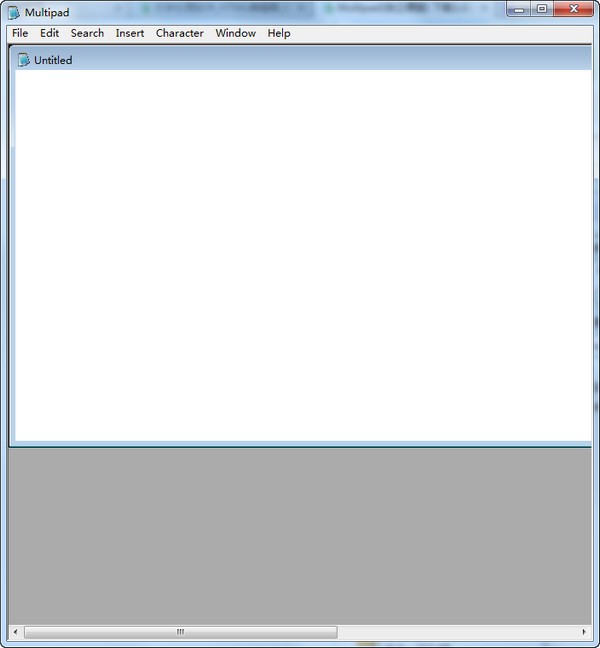600x648 pixels.
Task: Maximize the Multipad window
Action: (x=542, y=9)
